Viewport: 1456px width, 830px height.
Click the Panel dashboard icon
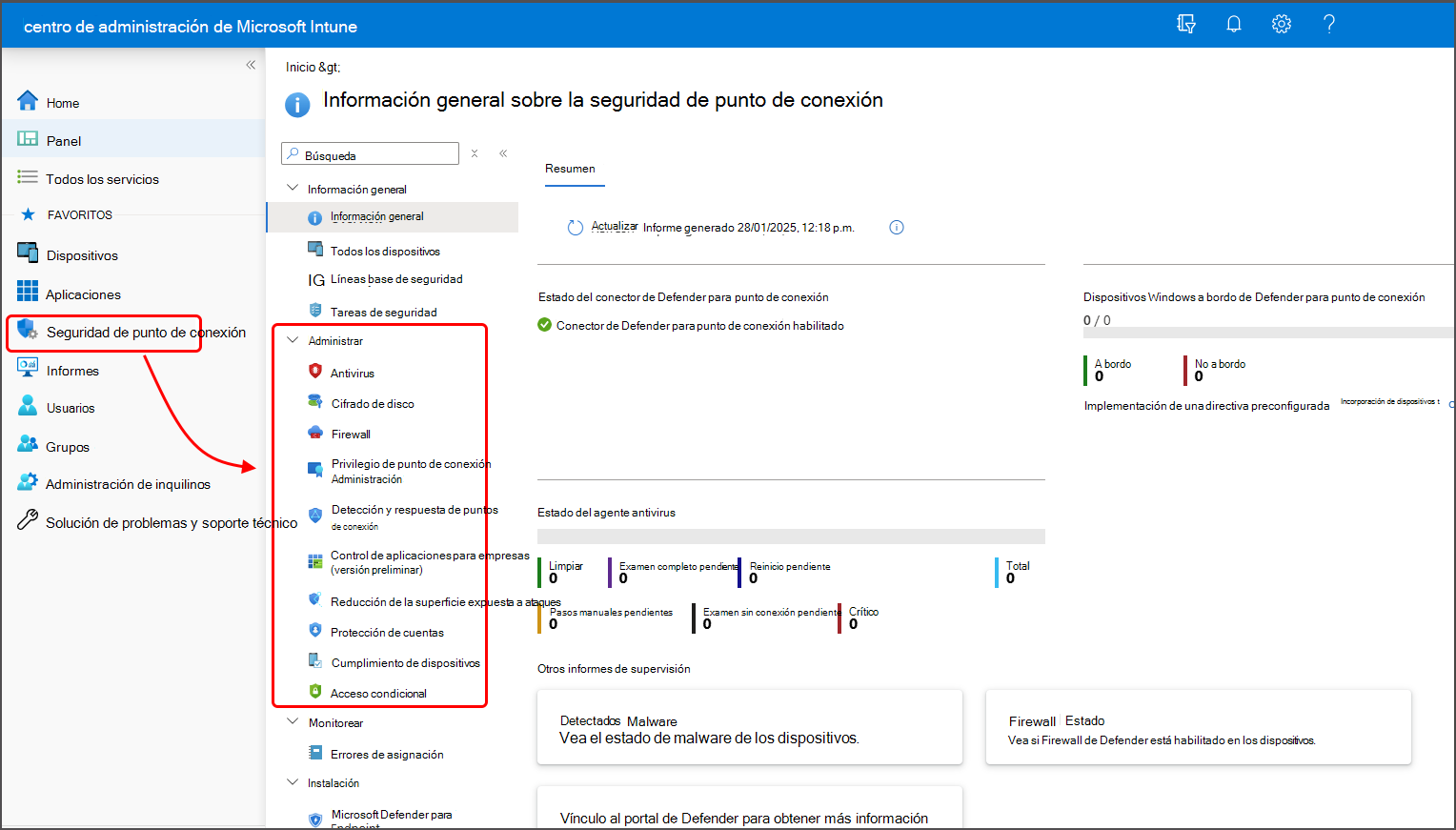coord(28,139)
